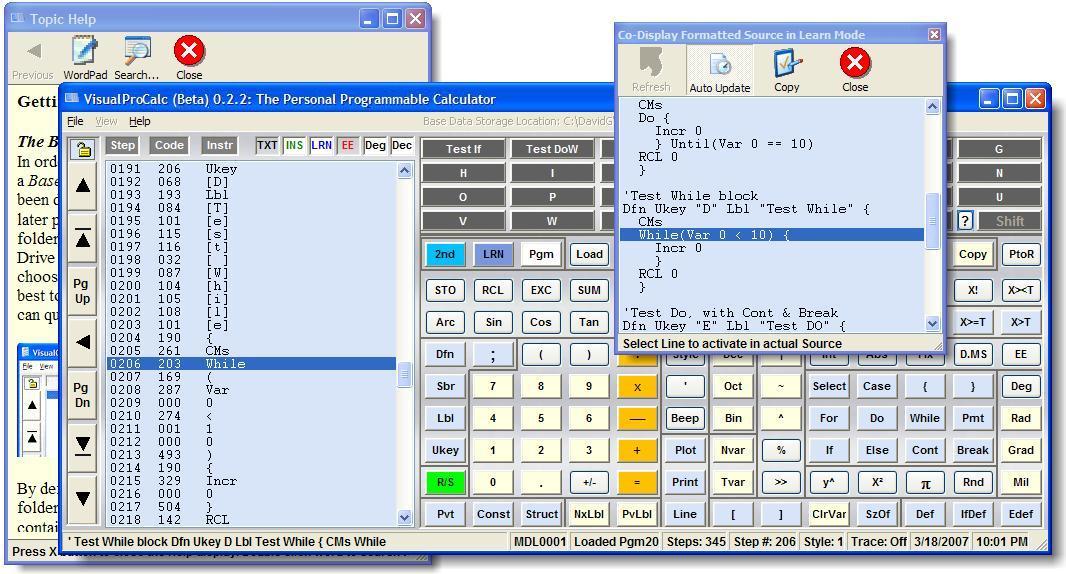1066x574 pixels.
Task: Click the question mark help icon beside Shift
Action: [x=965, y=221]
